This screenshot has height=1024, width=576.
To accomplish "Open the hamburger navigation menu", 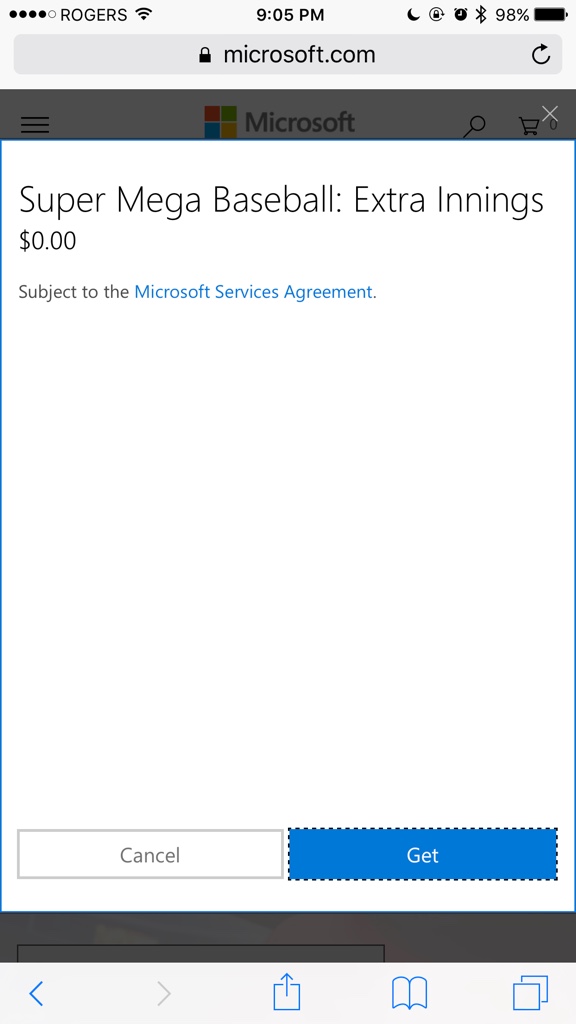I will [x=35, y=125].
